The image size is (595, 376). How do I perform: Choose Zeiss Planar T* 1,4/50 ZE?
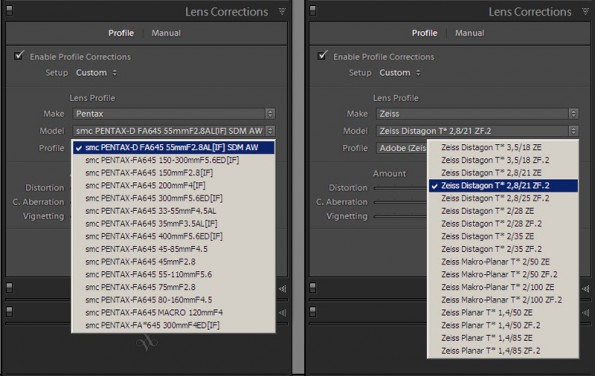coord(503,313)
